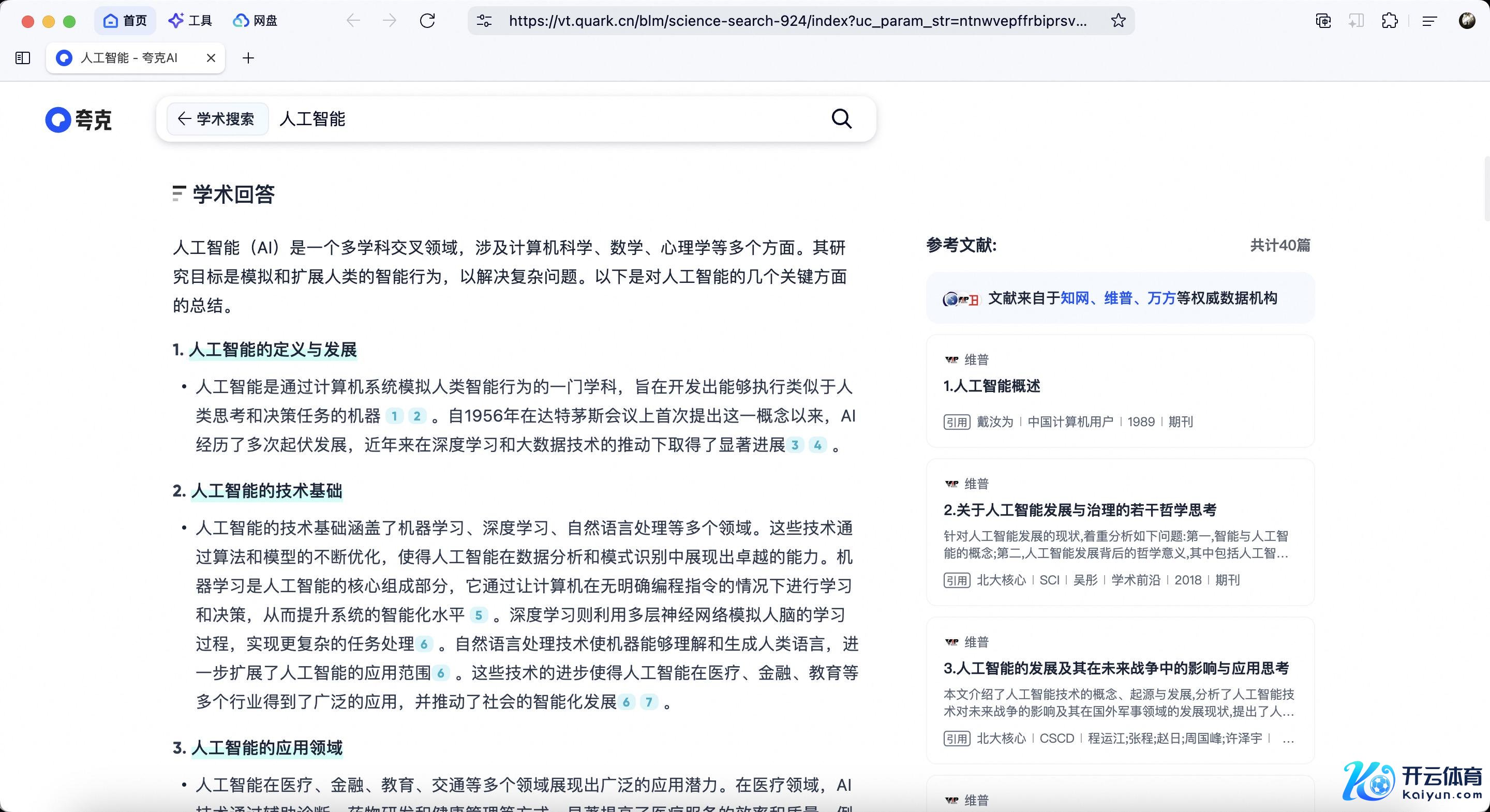Open the site settings icon in address bar

pos(484,21)
